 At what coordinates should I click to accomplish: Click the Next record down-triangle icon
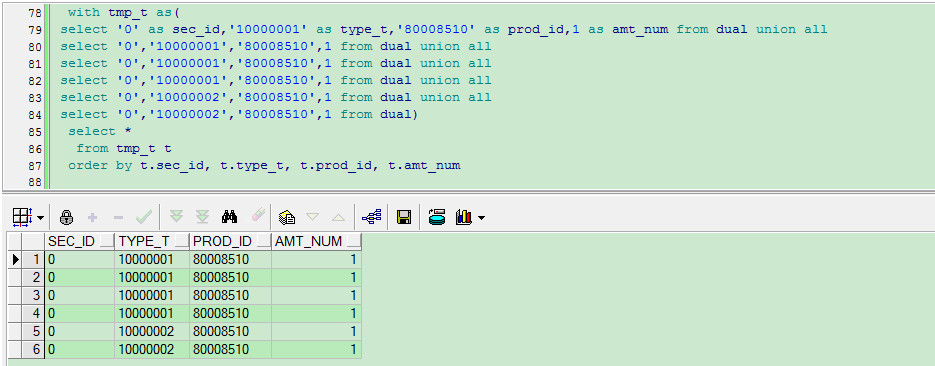313,218
